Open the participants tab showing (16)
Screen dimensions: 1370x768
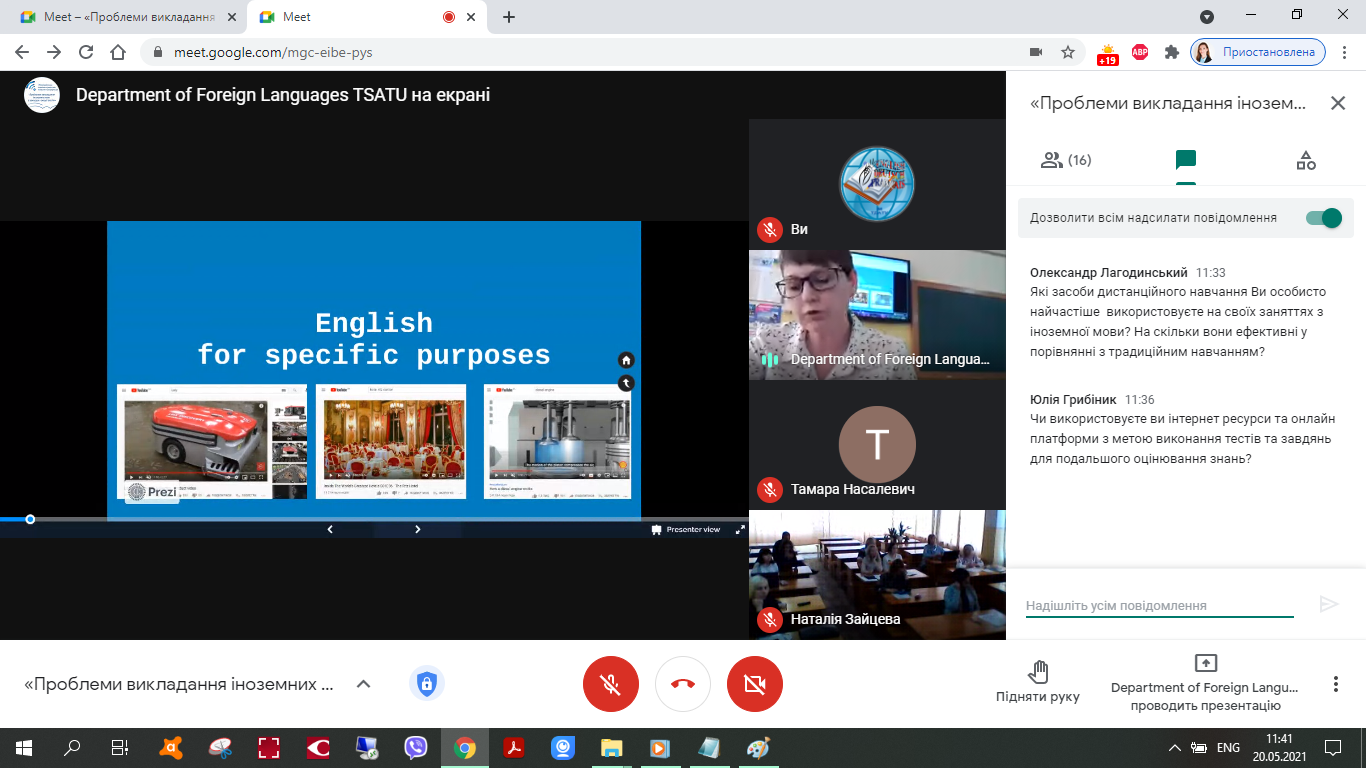click(x=1065, y=160)
